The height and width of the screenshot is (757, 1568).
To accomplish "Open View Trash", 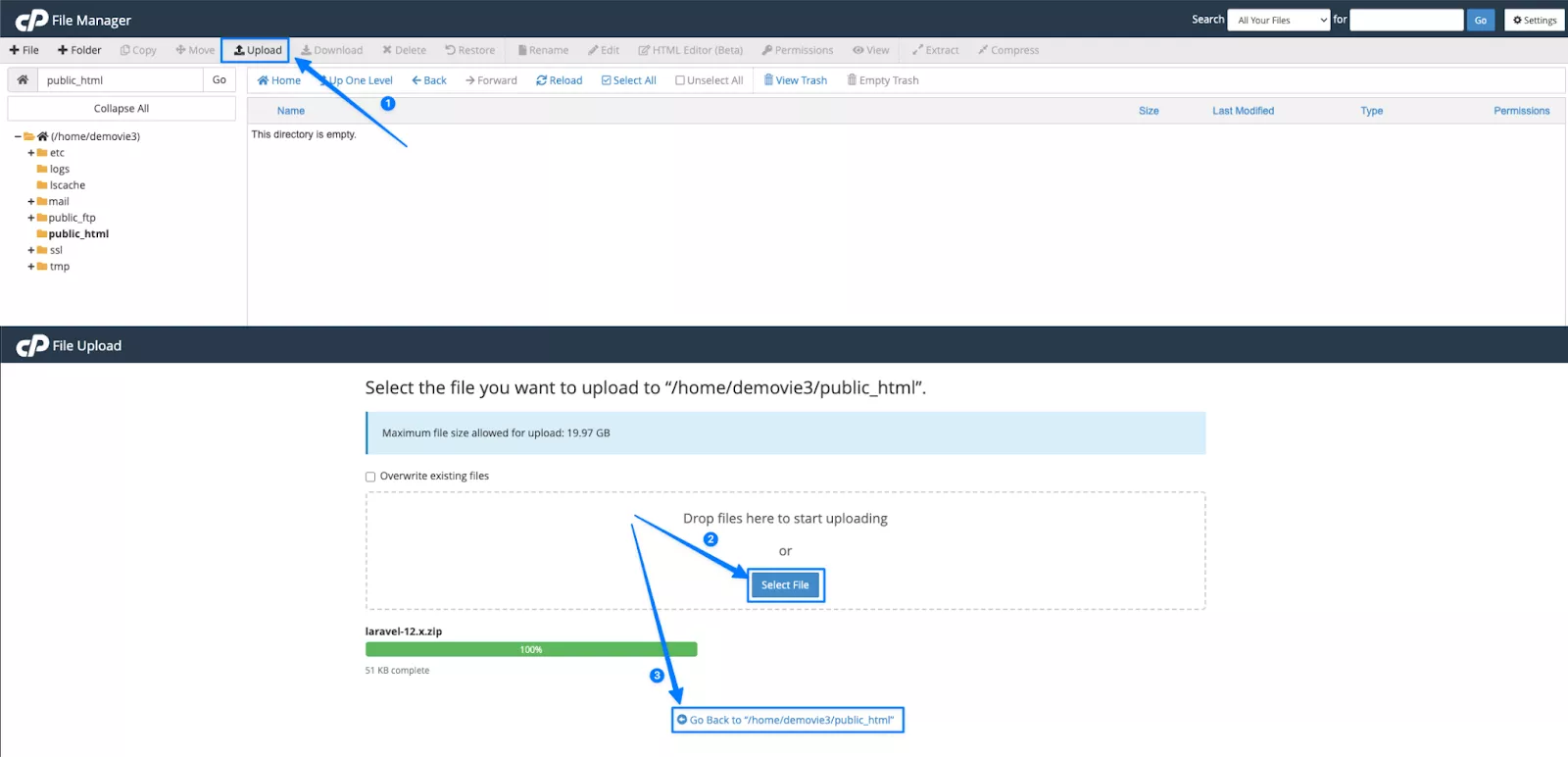I will (795, 80).
